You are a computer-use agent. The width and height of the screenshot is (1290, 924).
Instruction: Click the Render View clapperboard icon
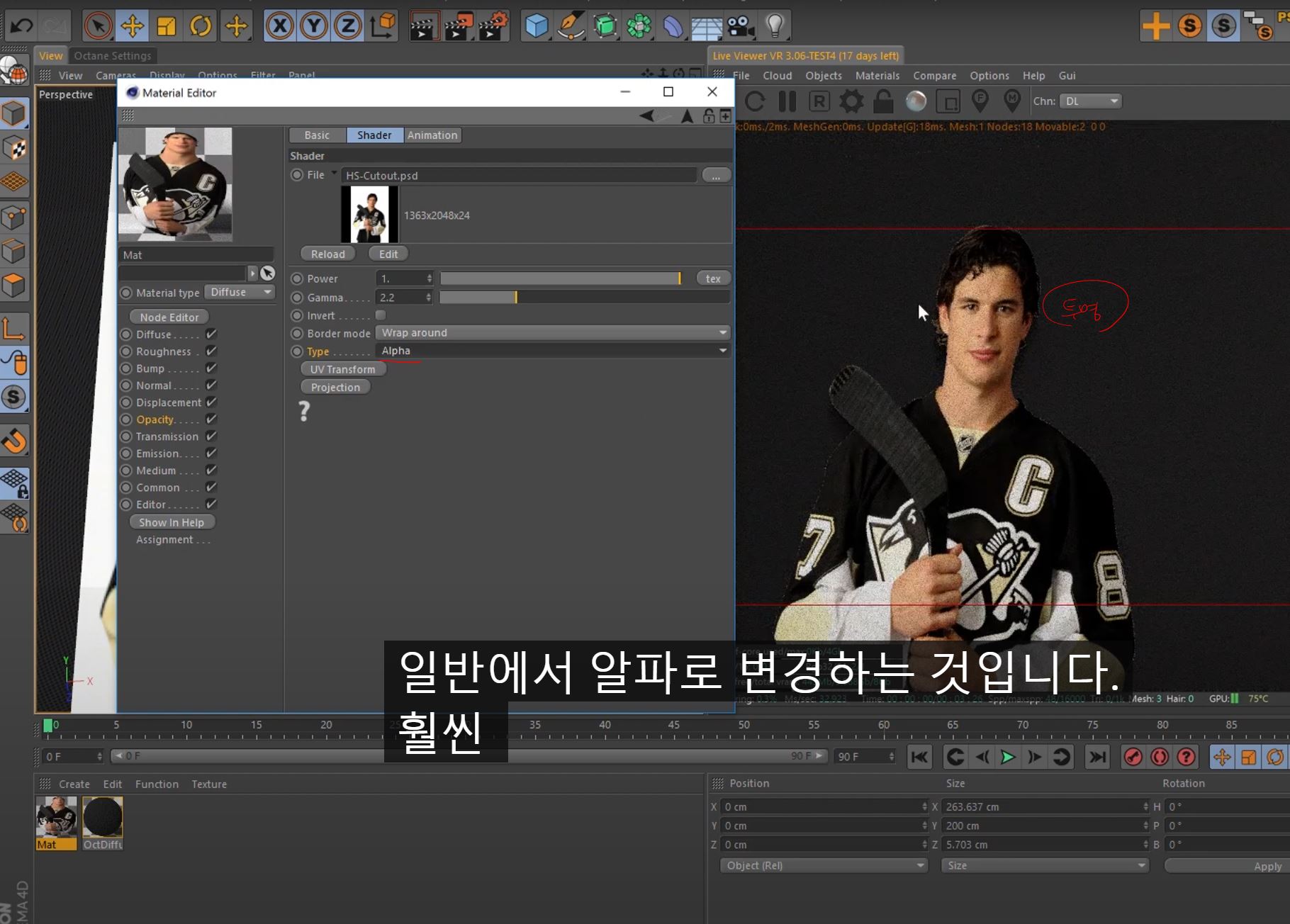(x=424, y=27)
